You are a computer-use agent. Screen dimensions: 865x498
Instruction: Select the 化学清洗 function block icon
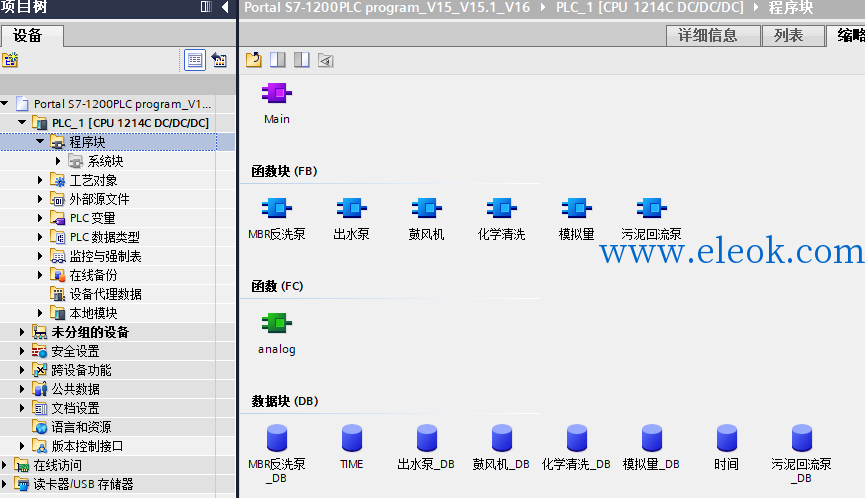(501, 208)
